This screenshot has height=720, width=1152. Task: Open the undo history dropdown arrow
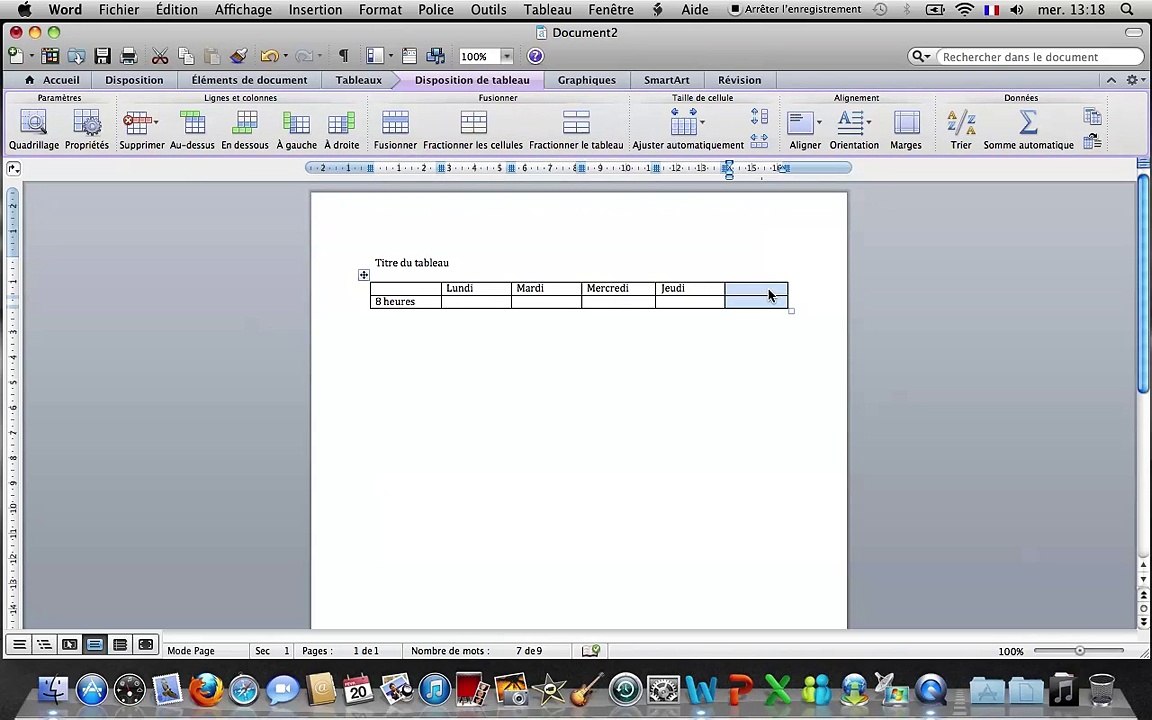[x=285, y=56]
